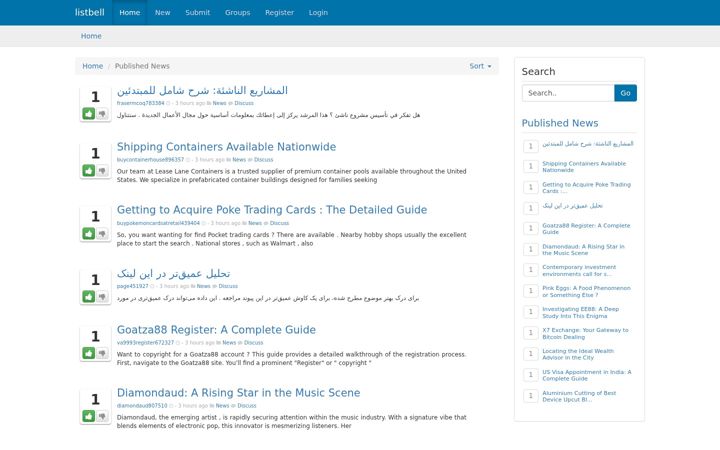Open sidebar link Investigating EE88: A Deep Study

tap(580, 313)
